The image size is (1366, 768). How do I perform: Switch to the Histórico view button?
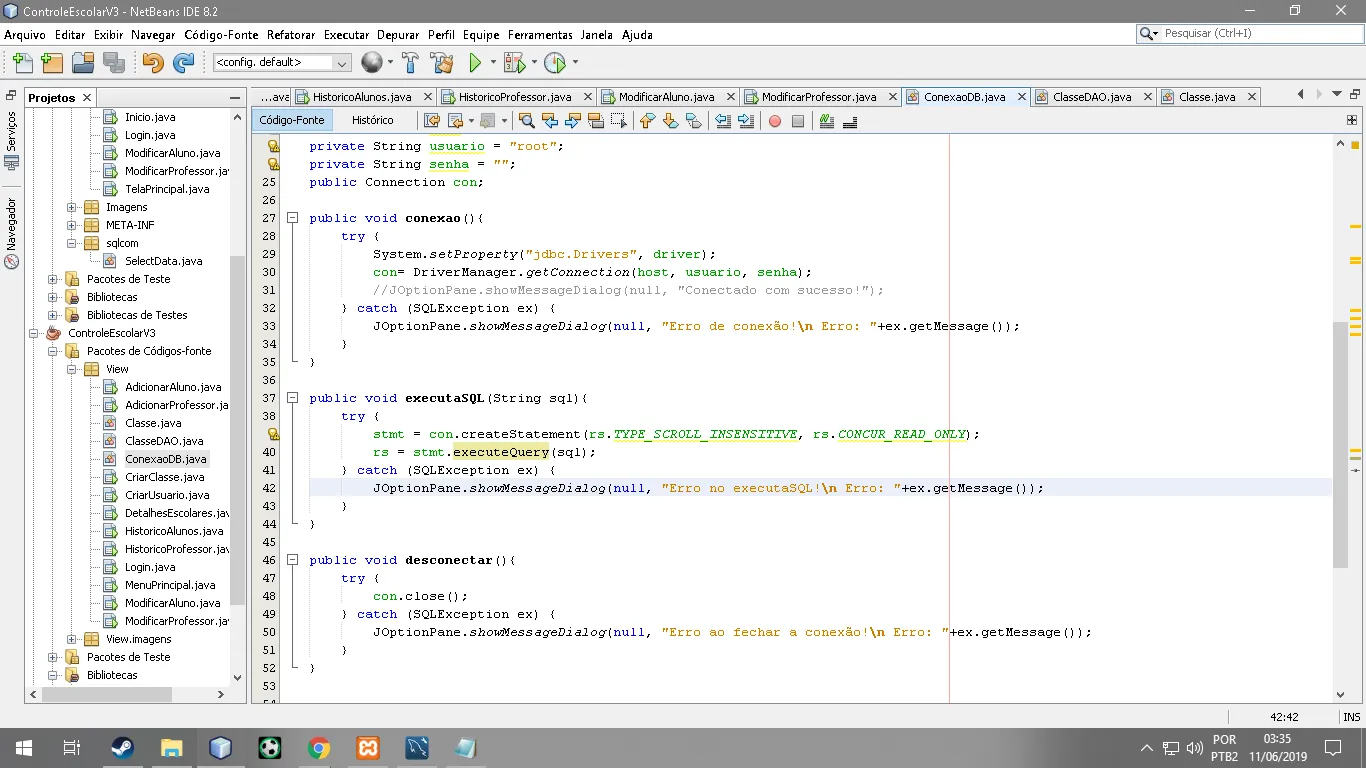point(373,120)
